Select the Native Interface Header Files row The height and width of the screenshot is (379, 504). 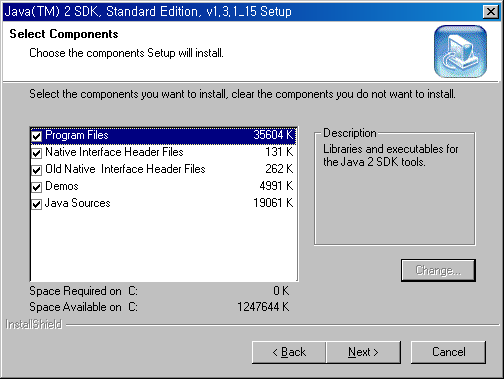click(163, 152)
